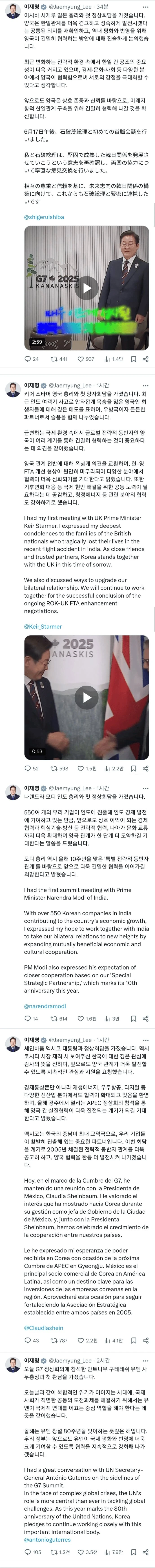Open the @shigeruishiba mention link
155x1568 pixels.
[x=44, y=217]
